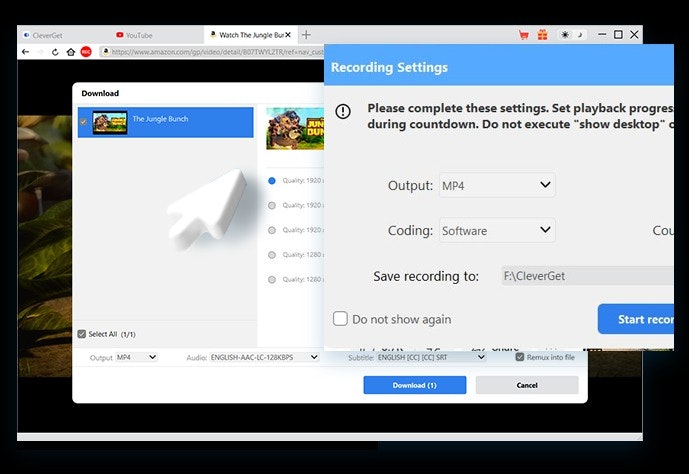This screenshot has height=474, width=689.
Task: Click the Start recording button
Action: pos(636,319)
